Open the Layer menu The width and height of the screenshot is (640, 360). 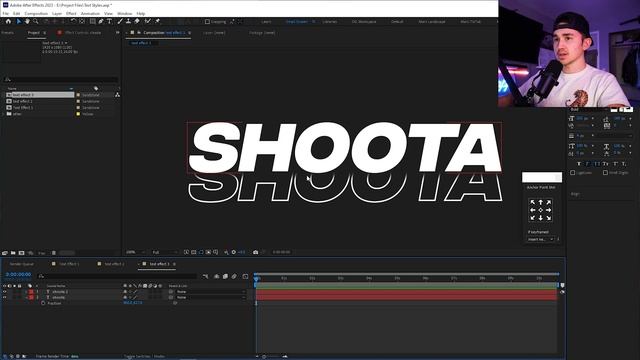pyautogui.click(x=57, y=13)
